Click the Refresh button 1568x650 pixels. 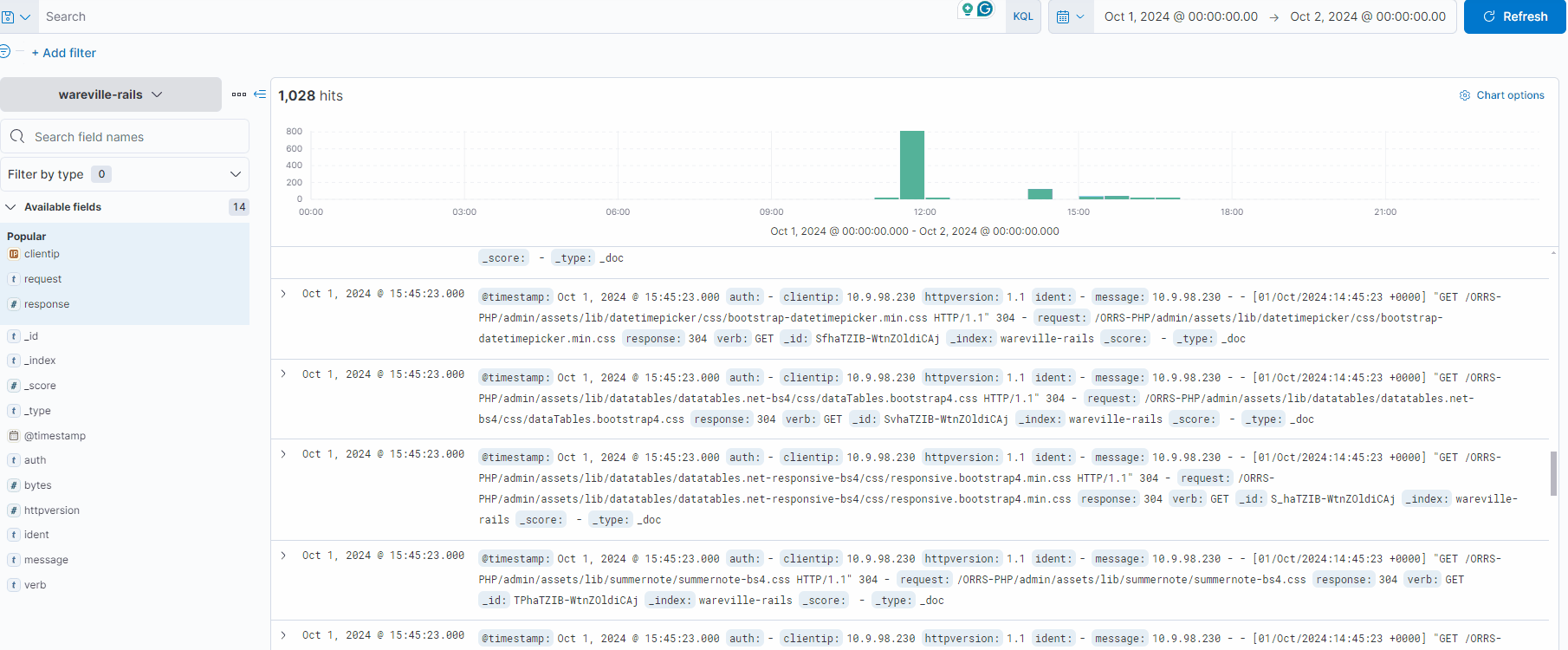click(1514, 16)
